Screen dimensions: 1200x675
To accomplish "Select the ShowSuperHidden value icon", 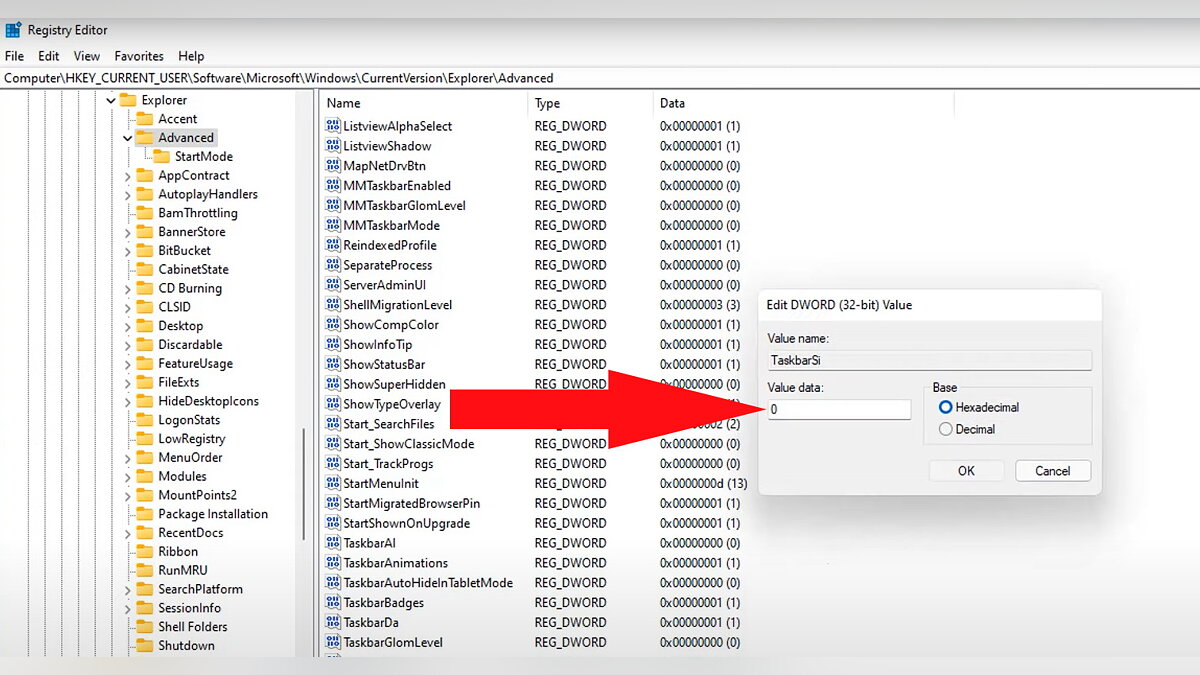I will [334, 384].
